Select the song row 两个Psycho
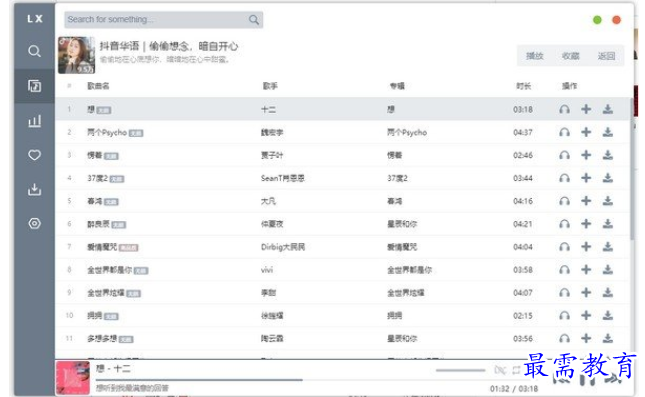 tap(342, 132)
